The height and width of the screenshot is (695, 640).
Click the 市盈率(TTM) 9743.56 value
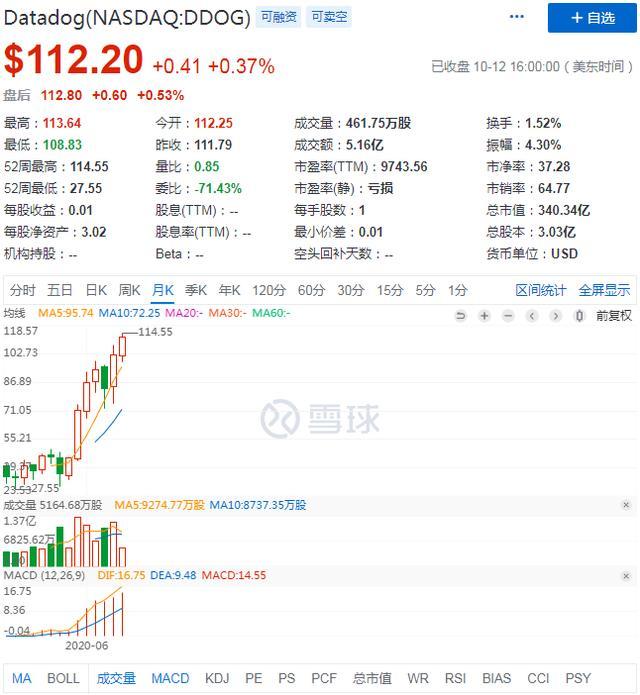404,167
